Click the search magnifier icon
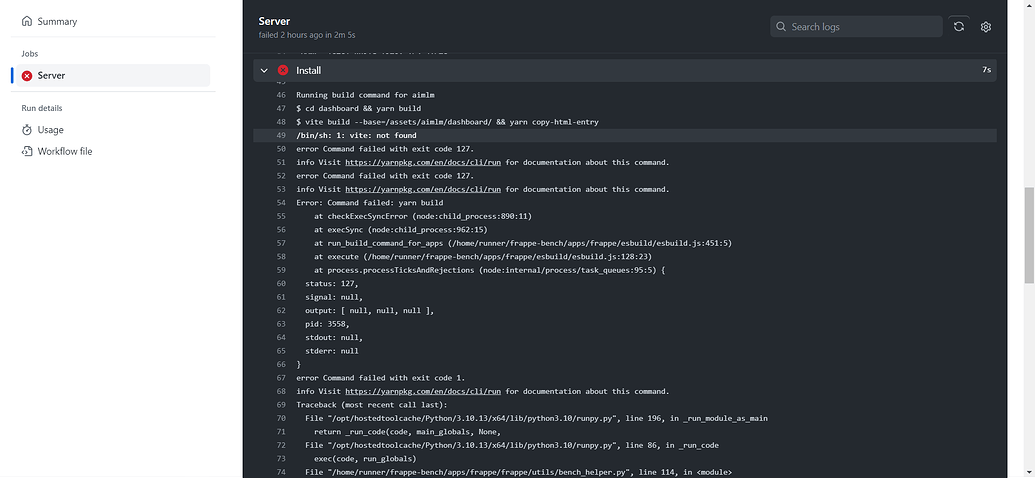The height and width of the screenshot is (478, 1035). (781, 26)
